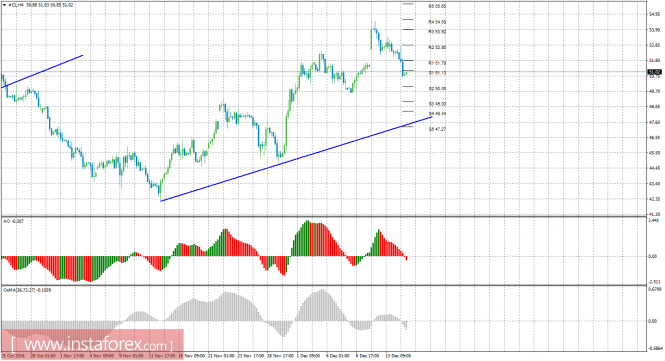Screen dimensions: 665x361
Task: Select the S1 51.13 pivot label
Action: [x=437, y=73]
